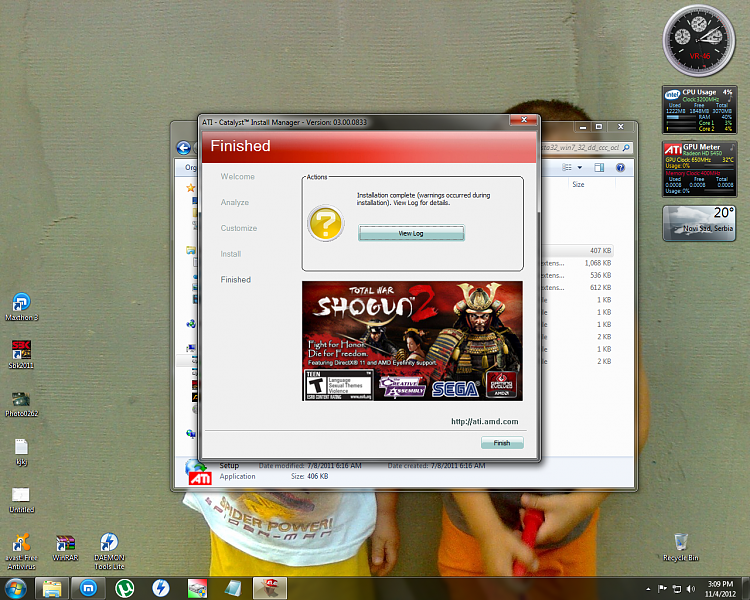Click the Total War Shogun 2 banner
The image size is (750, 600).
412,341
